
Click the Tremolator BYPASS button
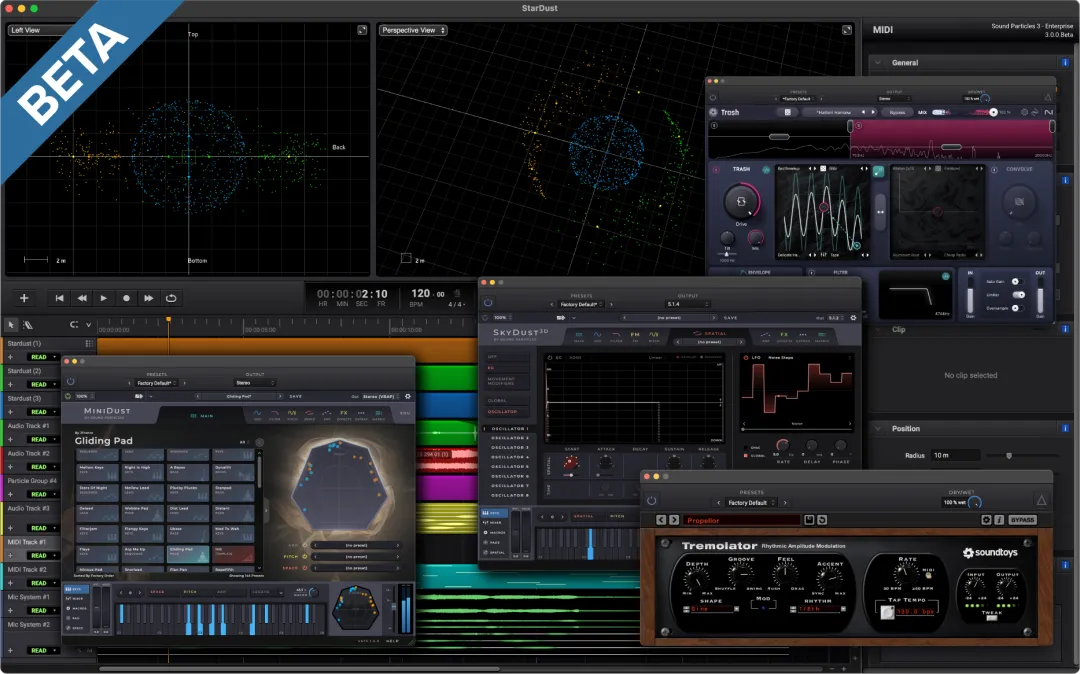click(x=1021, y=520)
